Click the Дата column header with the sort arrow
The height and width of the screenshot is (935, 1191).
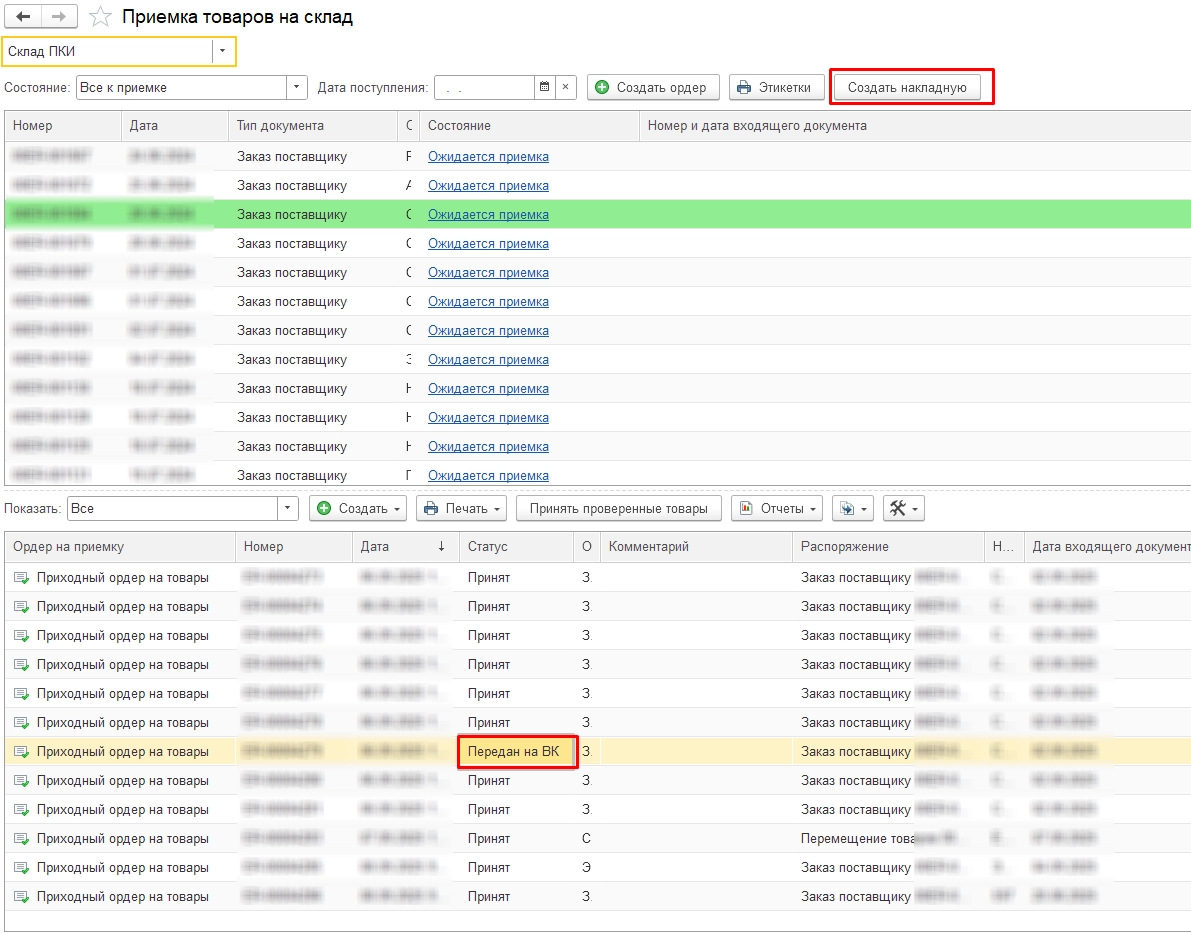[x=406, y=547]
